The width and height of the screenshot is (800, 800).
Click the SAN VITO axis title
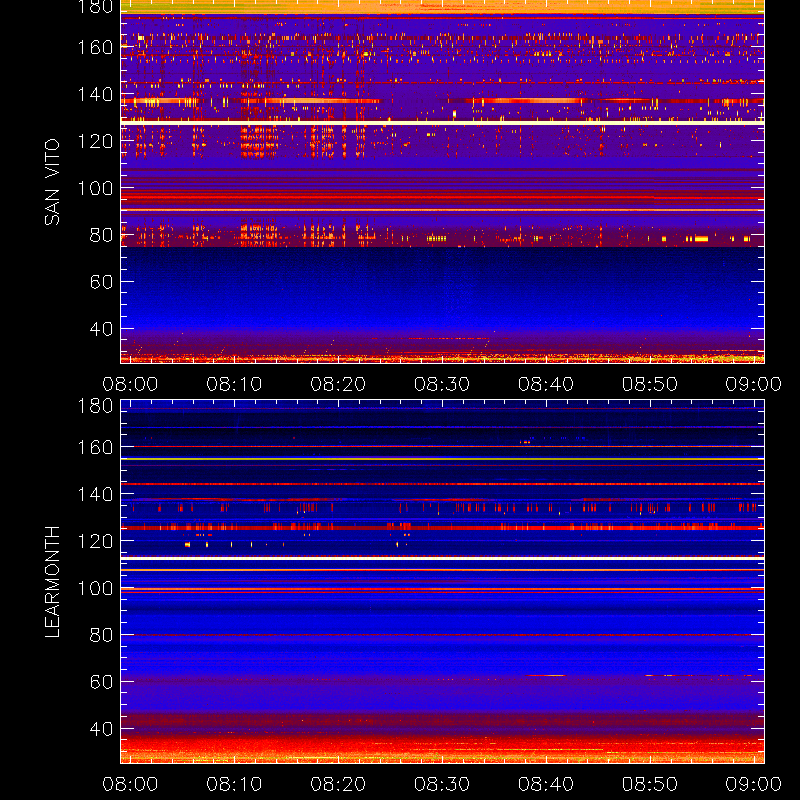(x=52, y=182)
